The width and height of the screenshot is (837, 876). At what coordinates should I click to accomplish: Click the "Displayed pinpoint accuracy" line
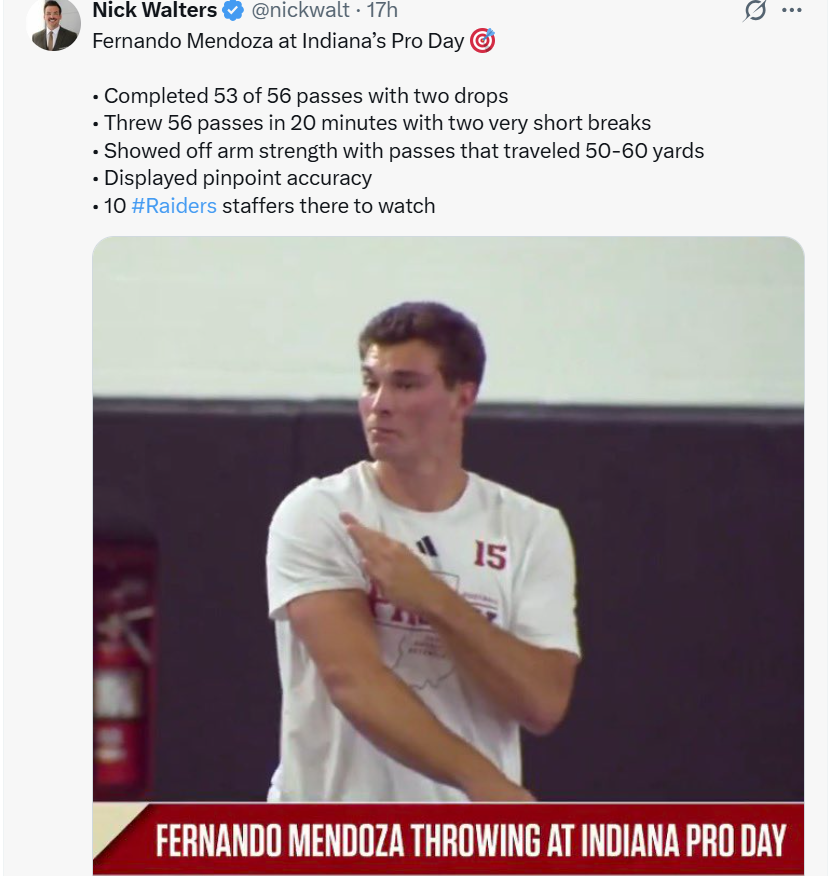click(x=238, y=178)
